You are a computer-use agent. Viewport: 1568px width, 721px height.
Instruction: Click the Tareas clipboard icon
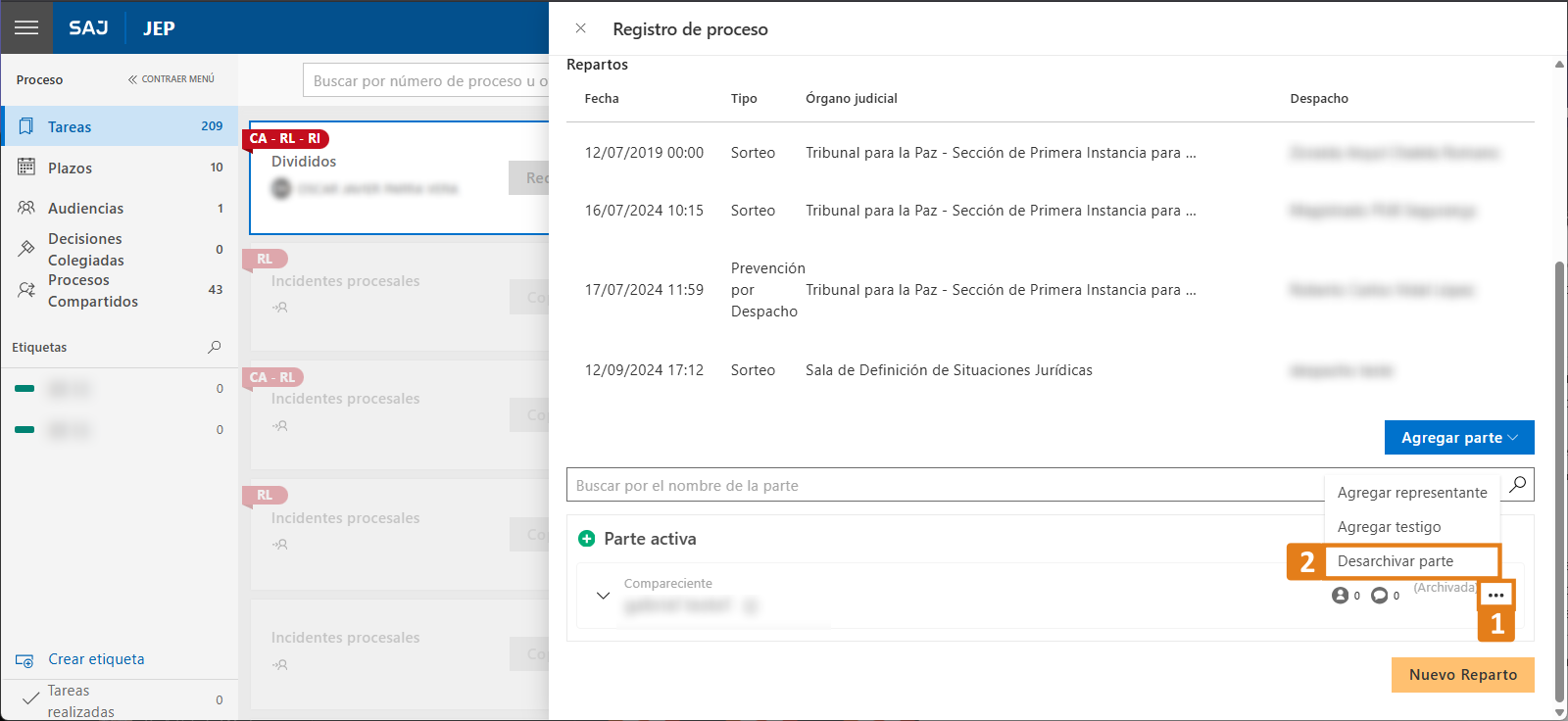tap(26, 126)
